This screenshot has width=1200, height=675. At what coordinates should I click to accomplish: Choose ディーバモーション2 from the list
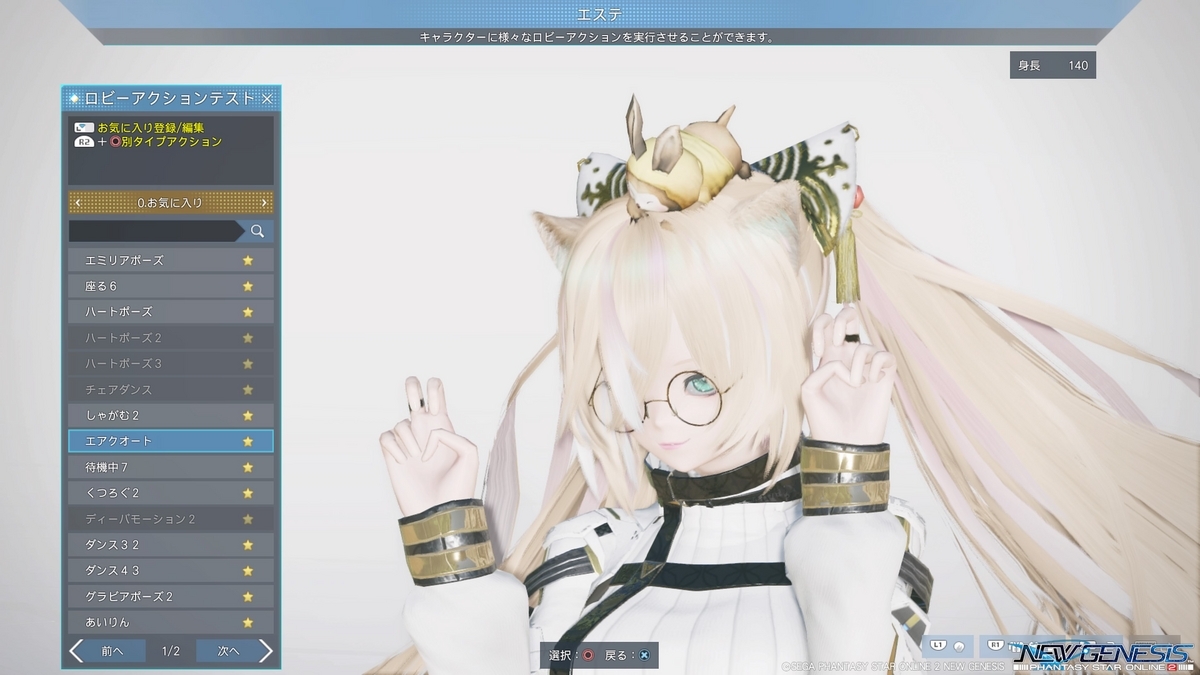coord(171,519)
